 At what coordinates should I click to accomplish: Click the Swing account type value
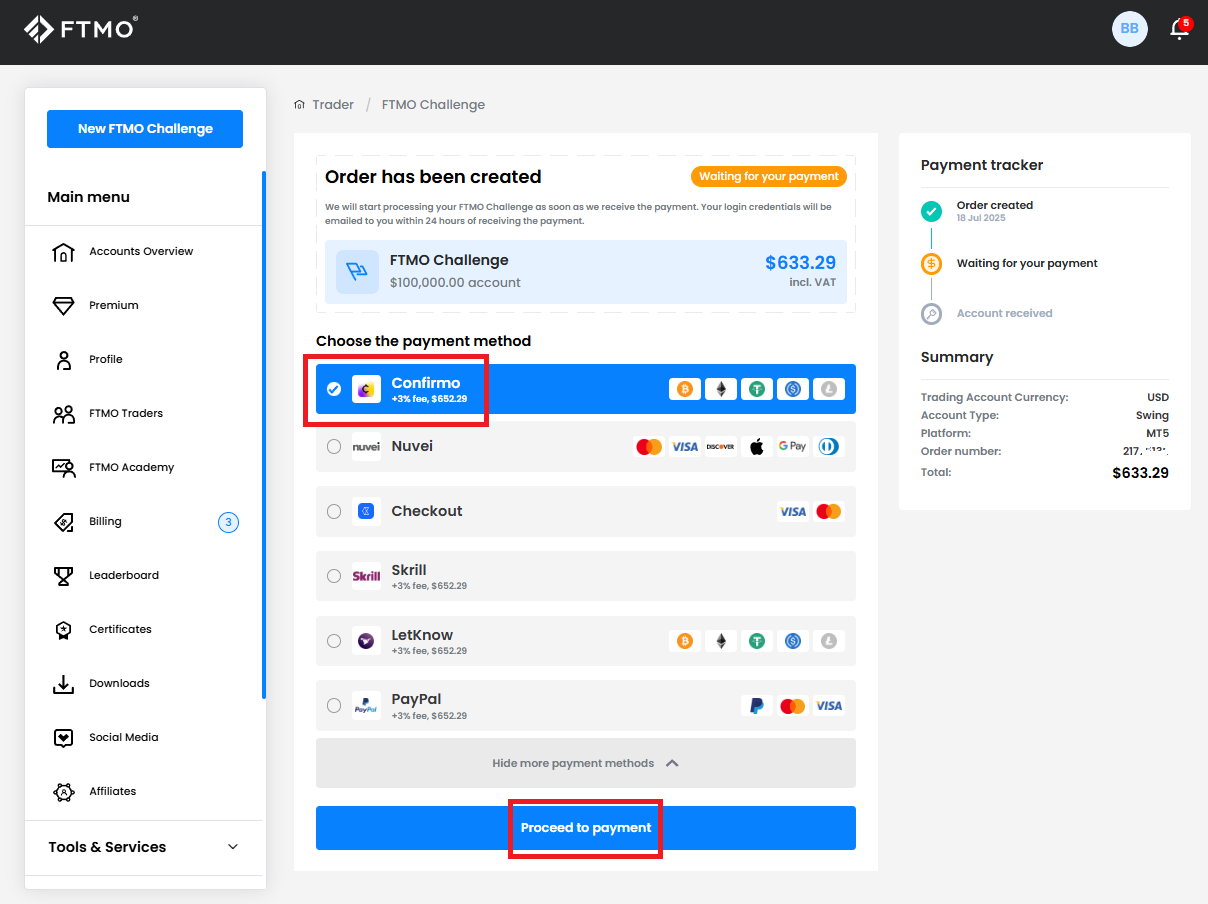coord(1152,416)
